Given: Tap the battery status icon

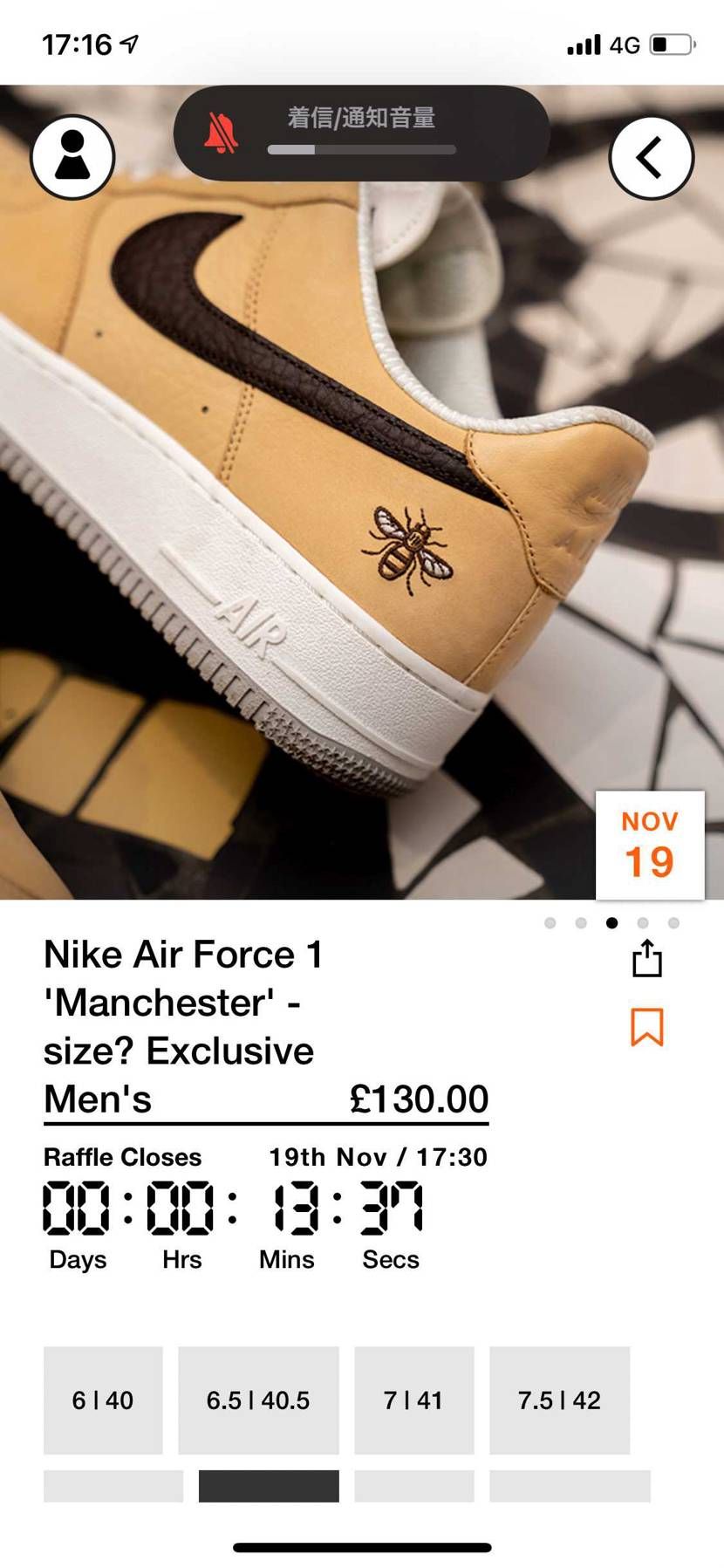Looking at the screenshot, I should coord(672,45).
